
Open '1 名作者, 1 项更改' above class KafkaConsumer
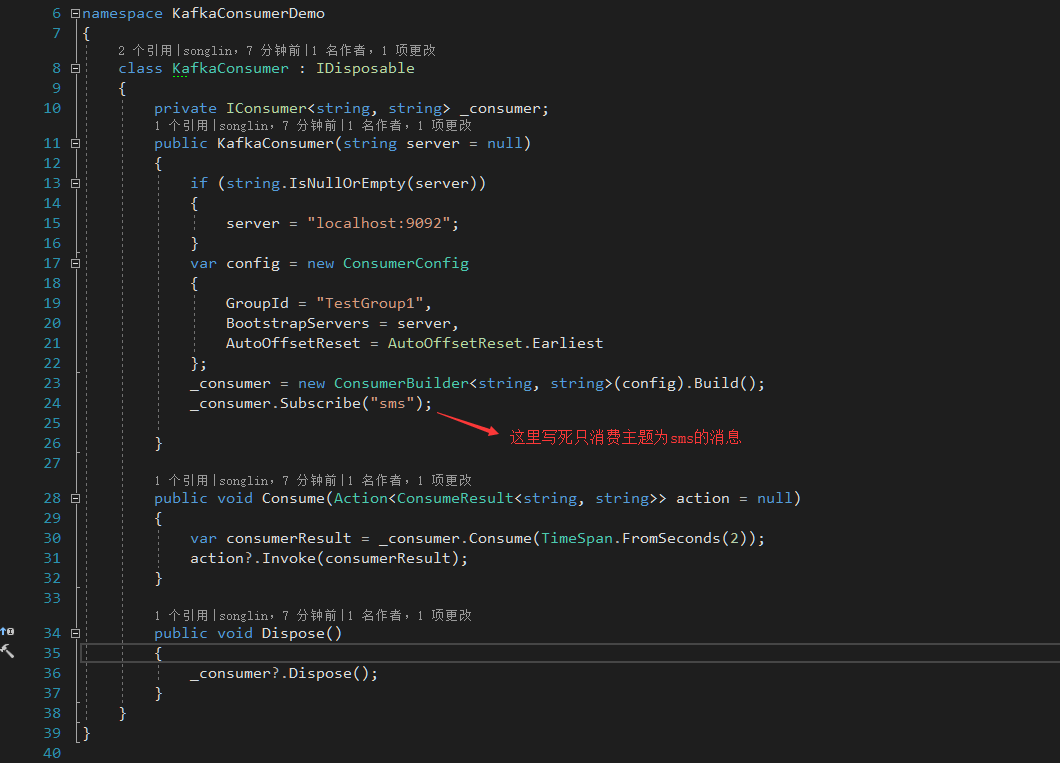pyautogui.click(x=373, y=51)
